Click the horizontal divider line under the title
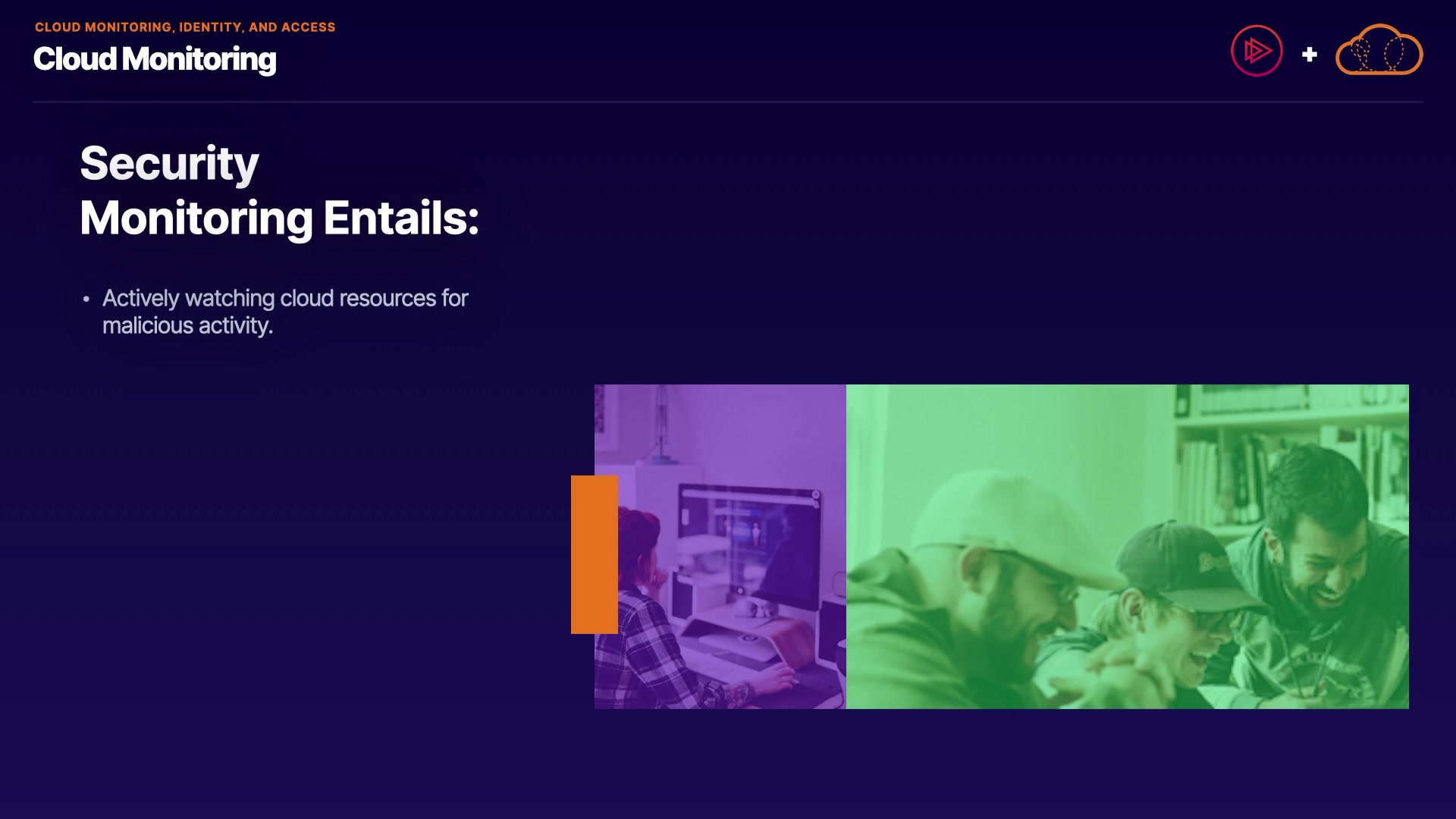1456x819 pixels. click(728, 102)
